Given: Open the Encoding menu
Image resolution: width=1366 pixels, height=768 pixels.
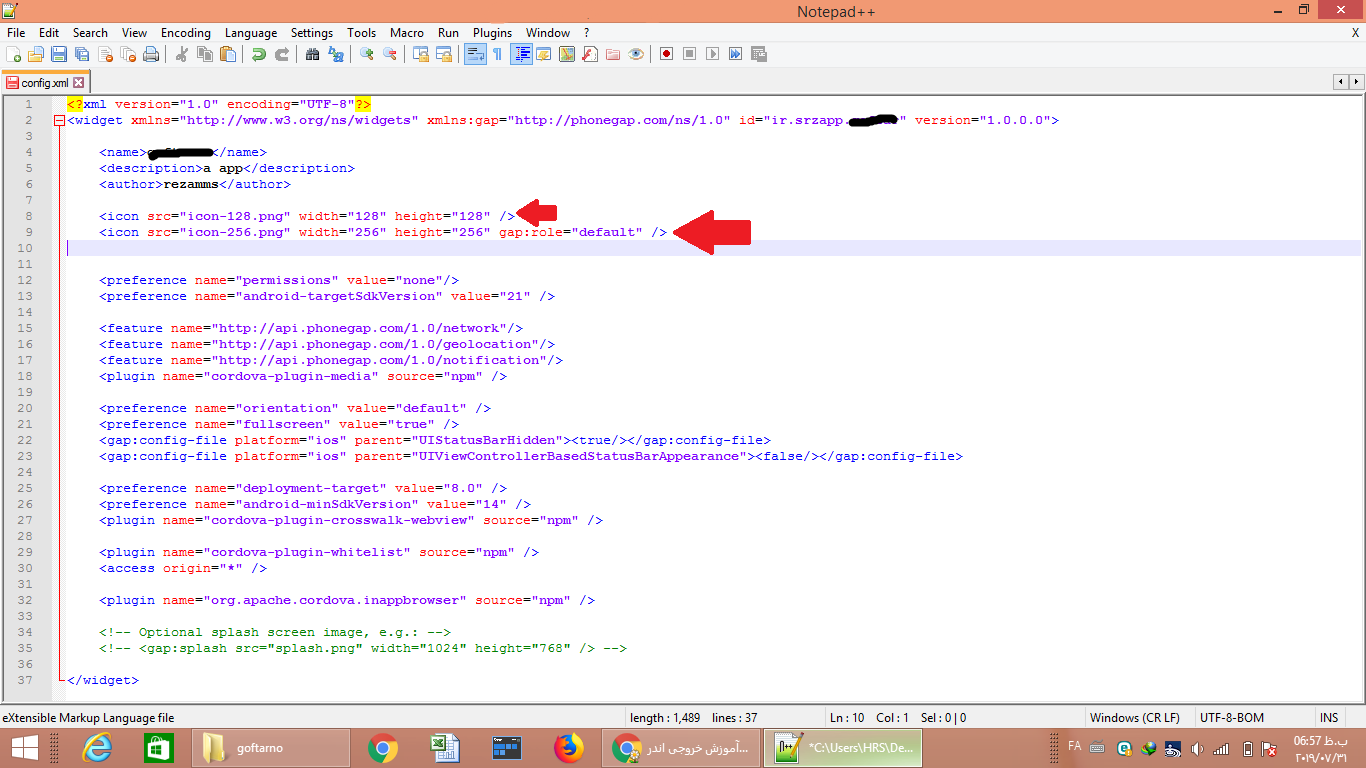Looking at the screenshot, I should pyautogui.click(x=186, y=33).
